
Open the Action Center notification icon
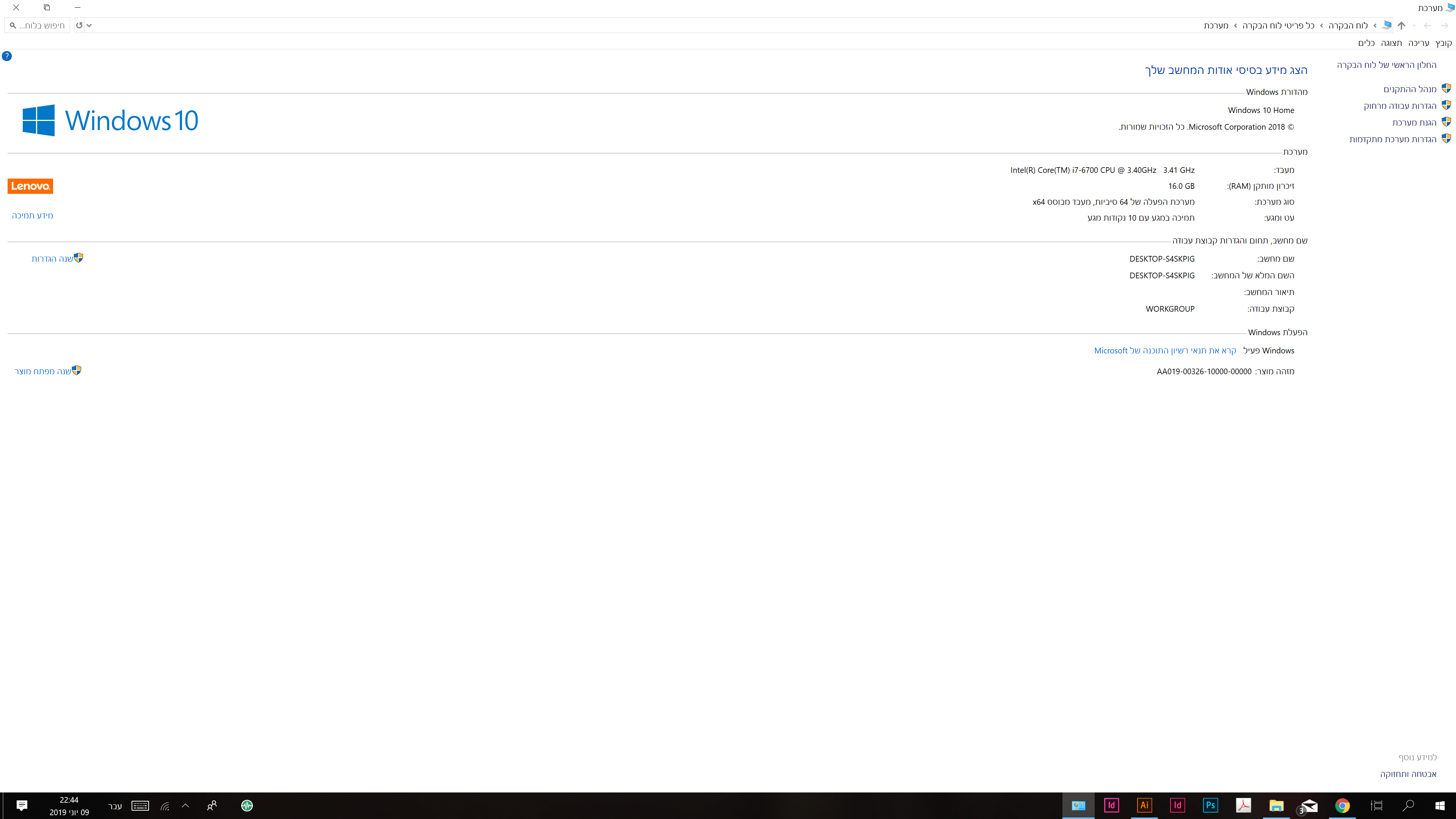point(22,805)
